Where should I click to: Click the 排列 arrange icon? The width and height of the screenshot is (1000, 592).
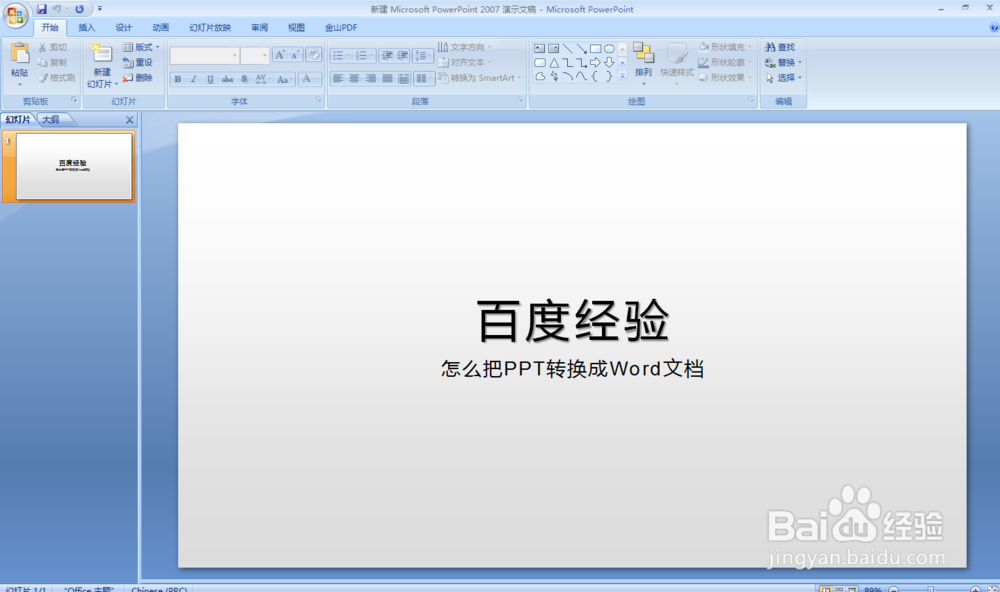(643, 53)
